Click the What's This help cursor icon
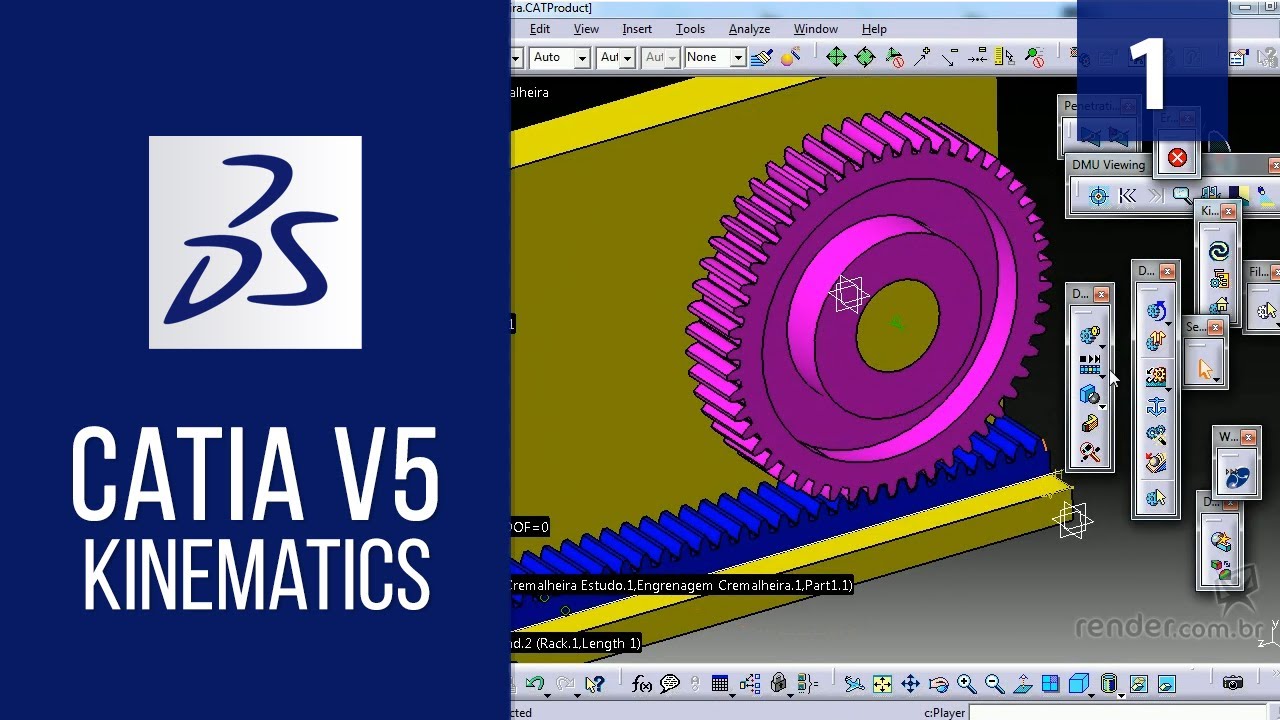 (x=595, y=684)
